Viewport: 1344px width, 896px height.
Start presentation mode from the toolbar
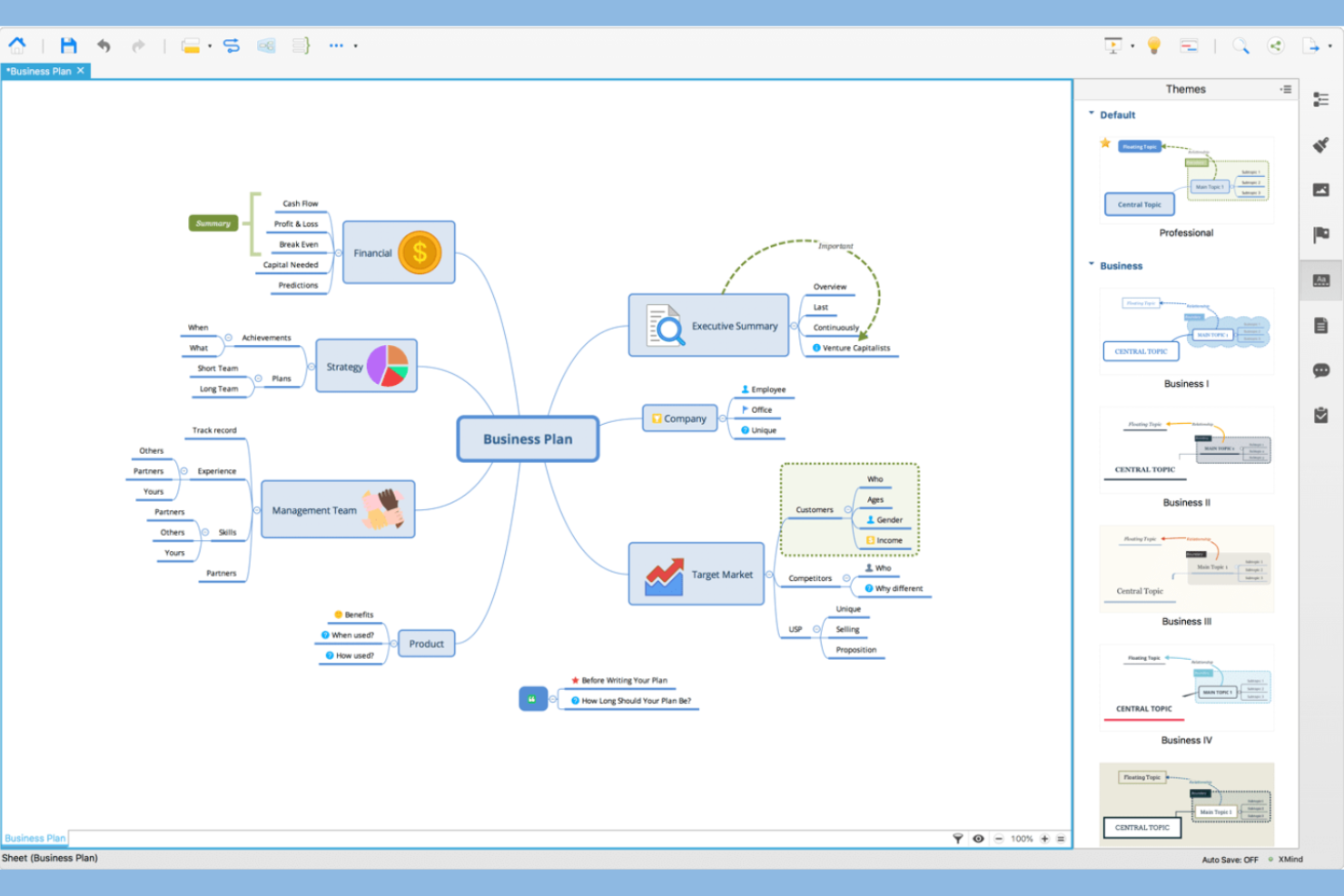click(1113, 45)
